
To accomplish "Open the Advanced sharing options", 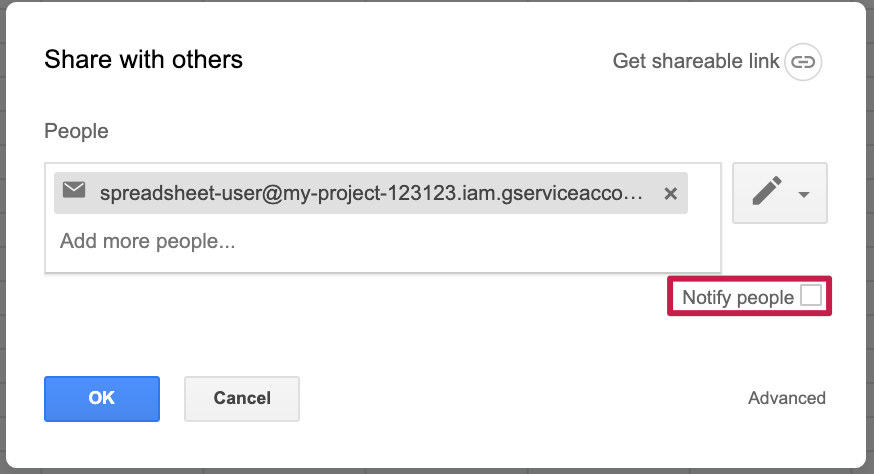I will pos(786,398).
